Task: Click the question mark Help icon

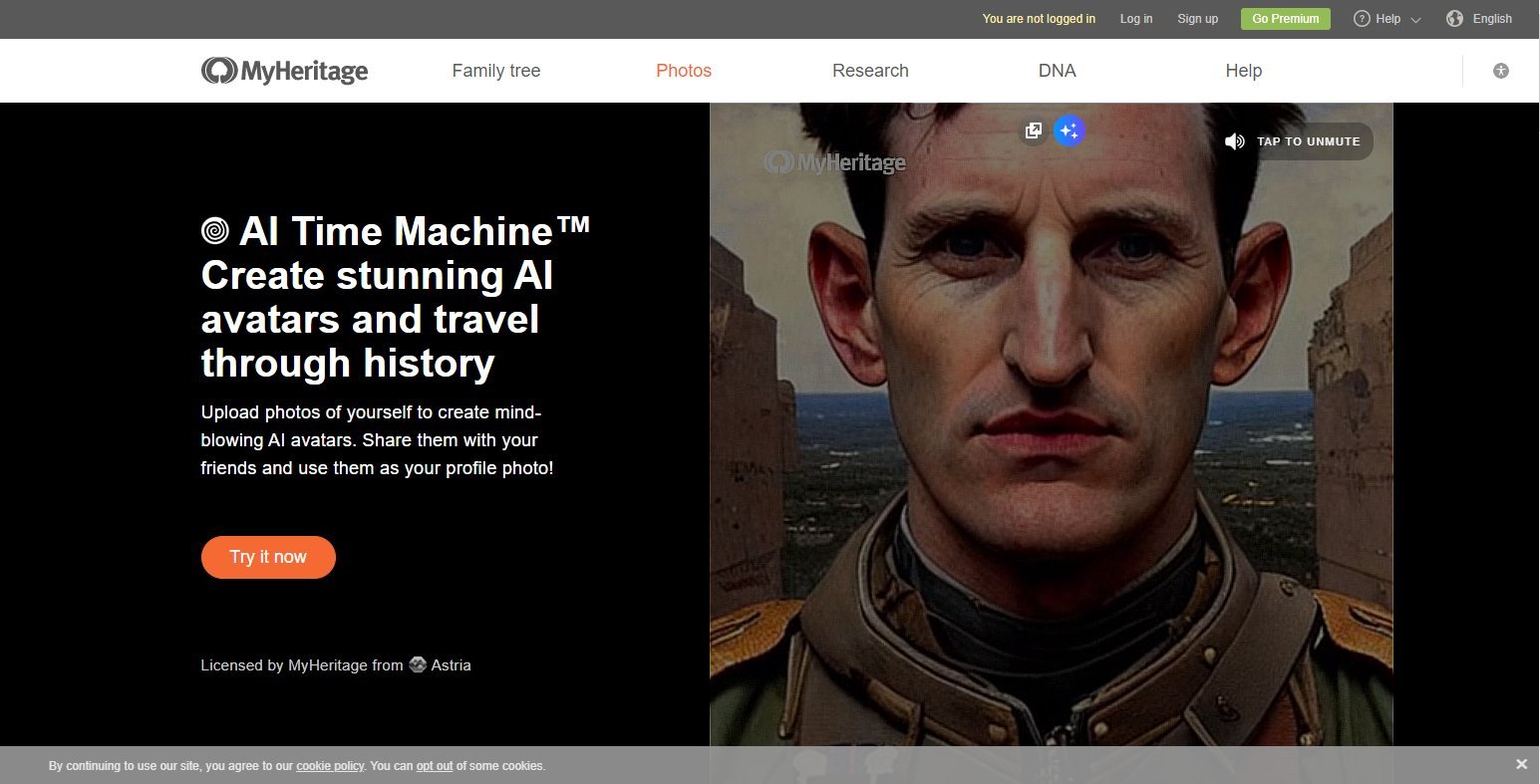Action: (1361, 18)
